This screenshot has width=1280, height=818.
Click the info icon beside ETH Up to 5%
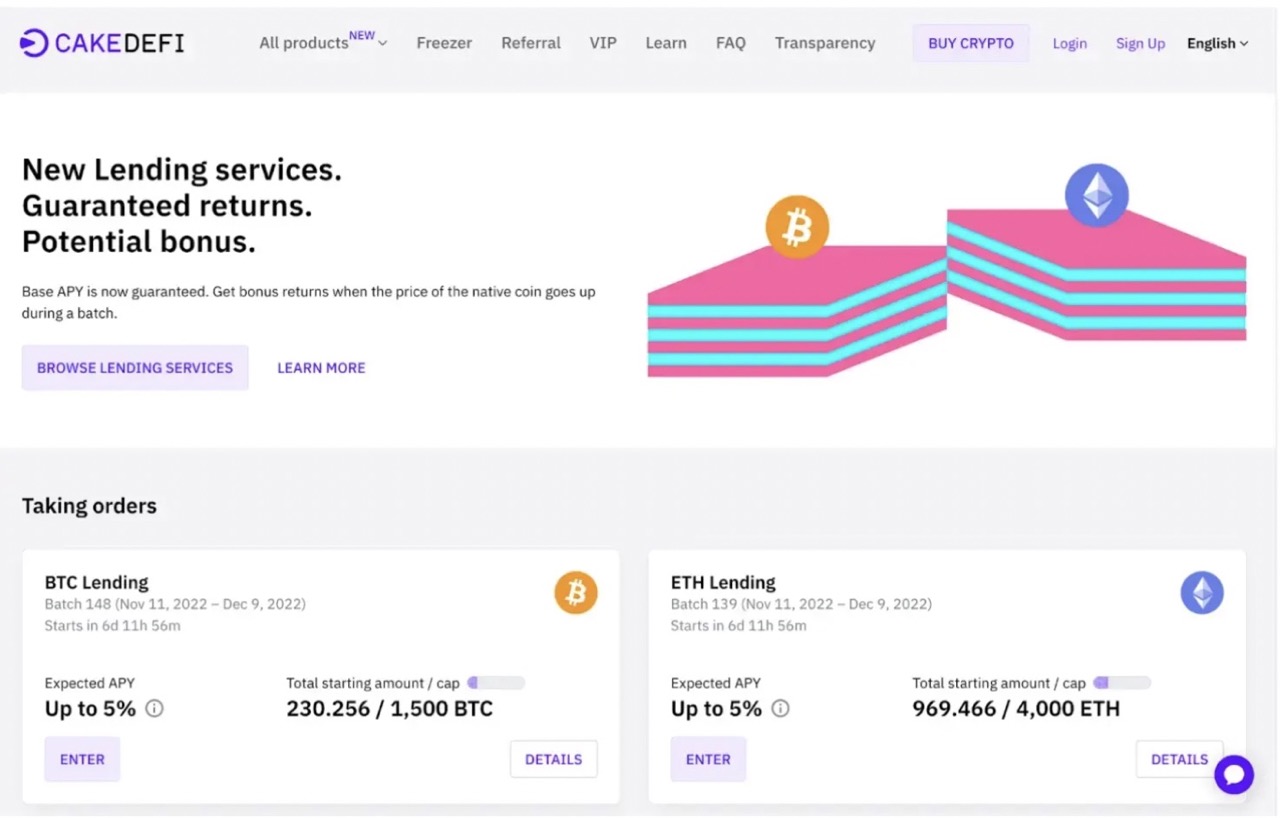[780, 709]
